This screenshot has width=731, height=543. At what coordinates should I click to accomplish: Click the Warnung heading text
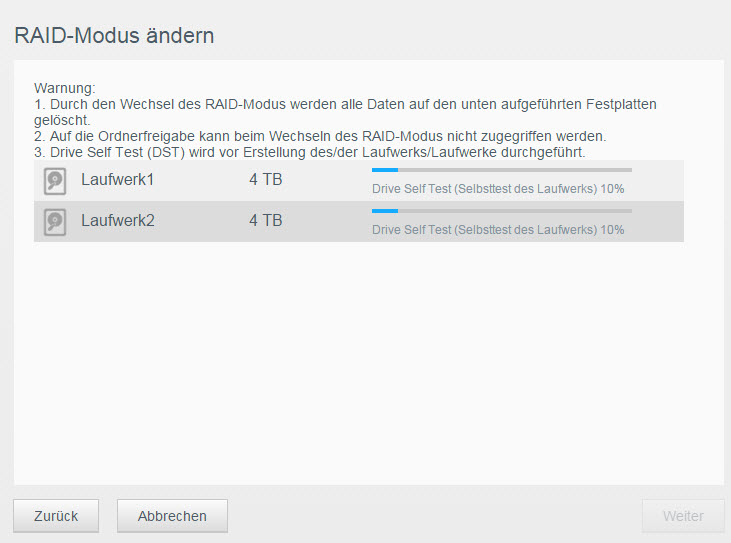[x=64, y=88]
